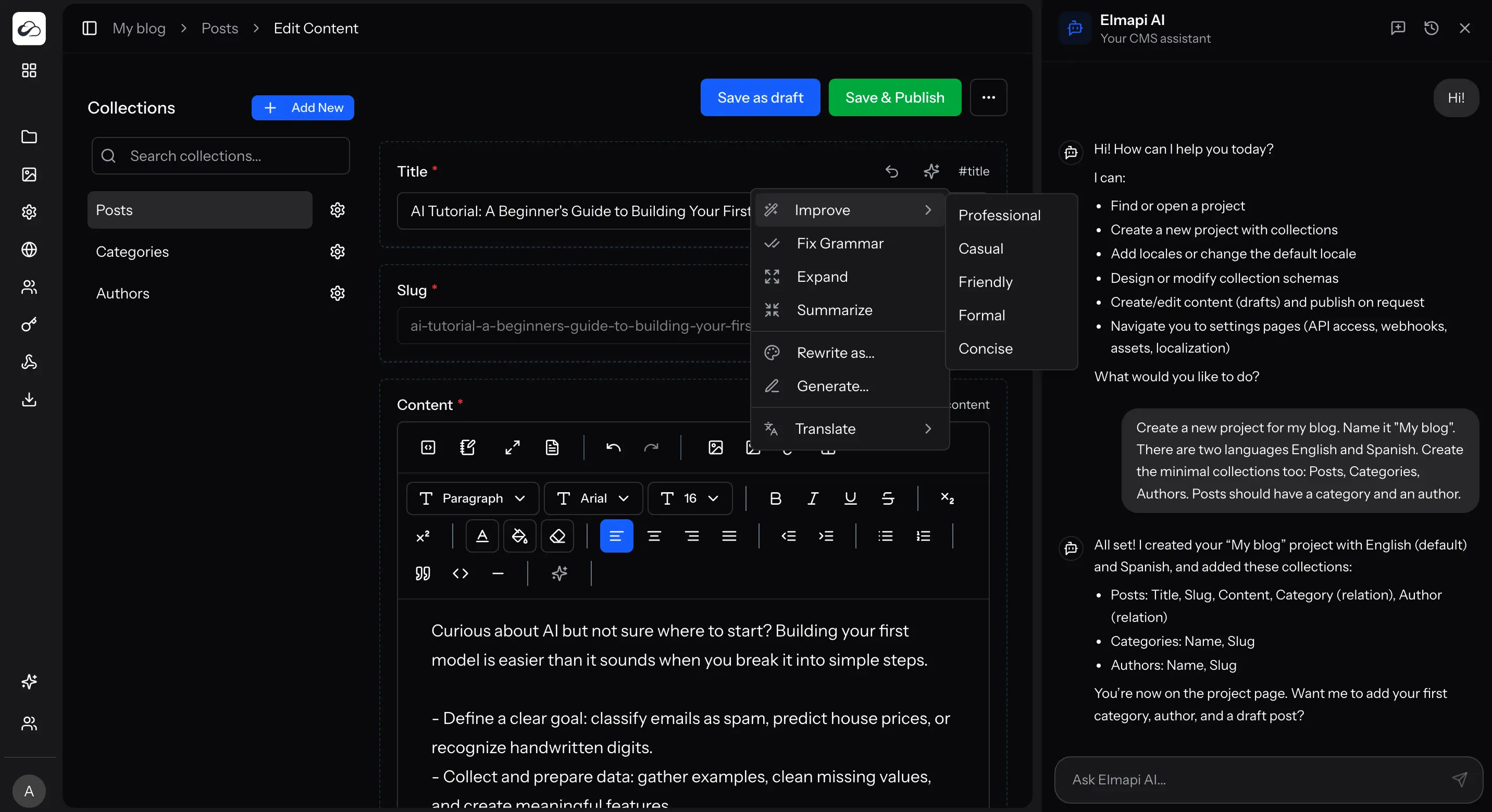1492x812 pixels.
Task: Open the Paragraph style dropdown
Action: pyautogui.click(x=473, y=498)
